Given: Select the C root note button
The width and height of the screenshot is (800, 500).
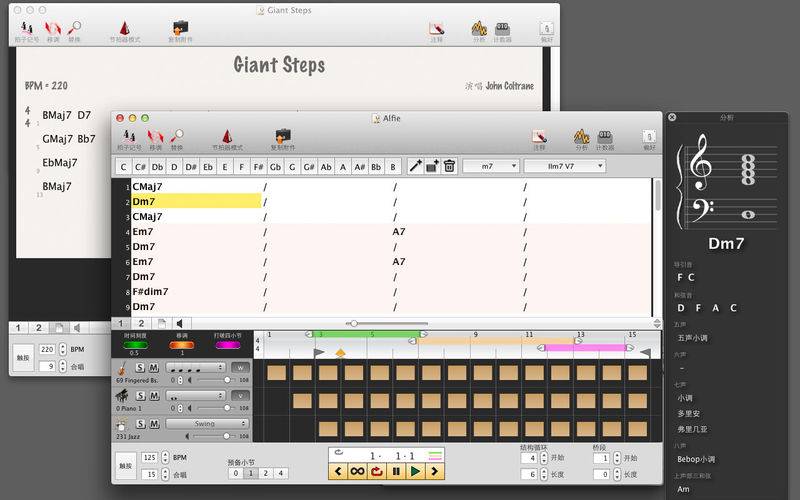Looking at the screenshot, I should [x=123, y=166].
